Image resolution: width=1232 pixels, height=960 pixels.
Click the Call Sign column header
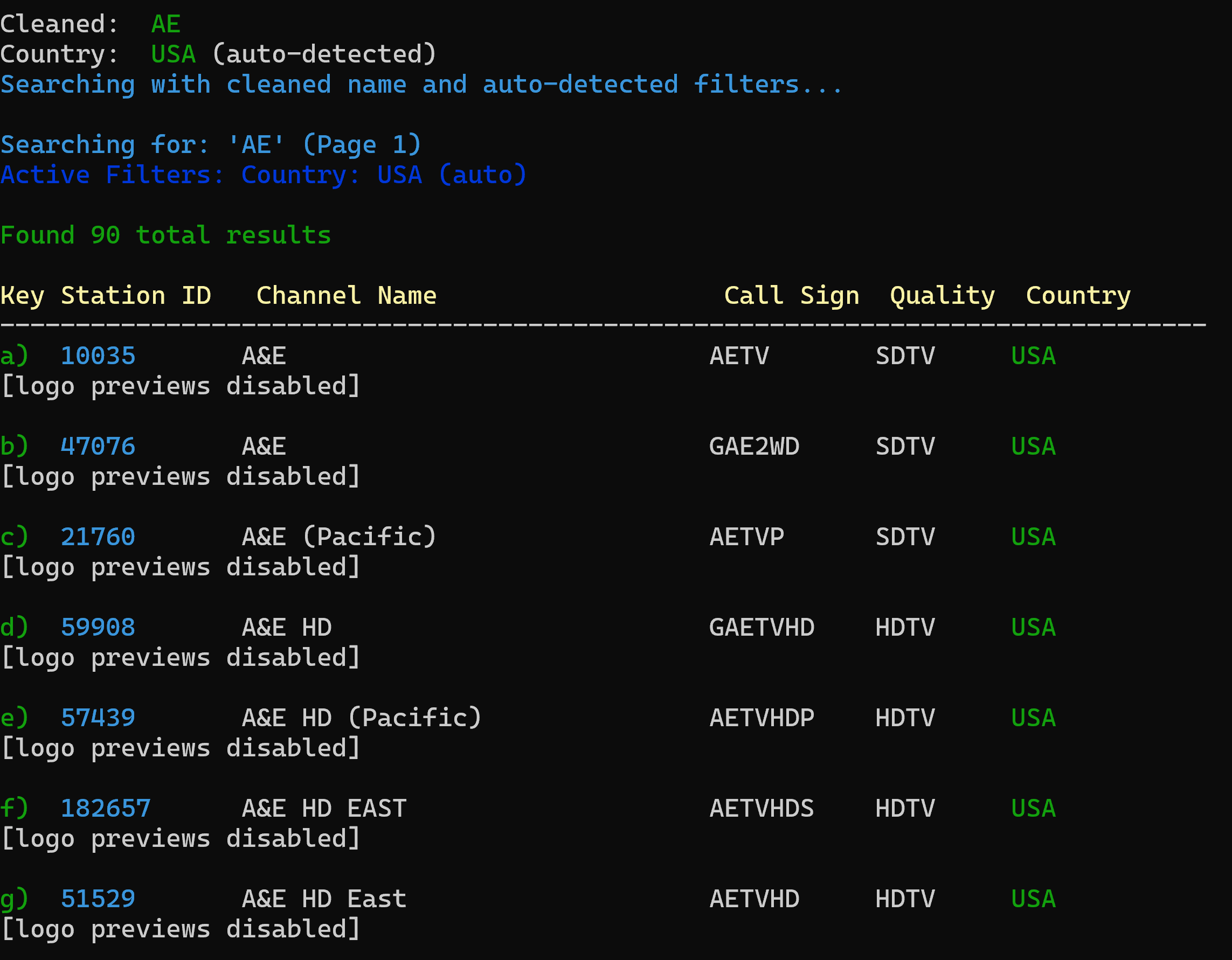(792, 296)
